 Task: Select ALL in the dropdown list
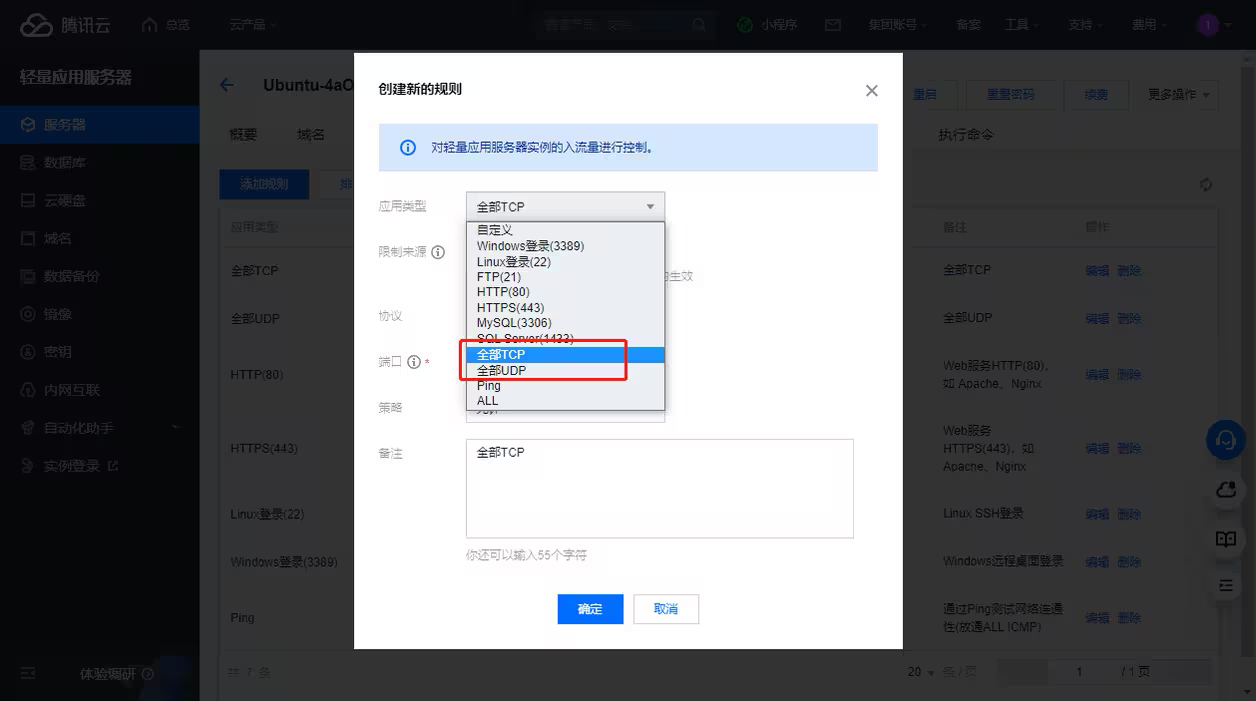(565, 401)
